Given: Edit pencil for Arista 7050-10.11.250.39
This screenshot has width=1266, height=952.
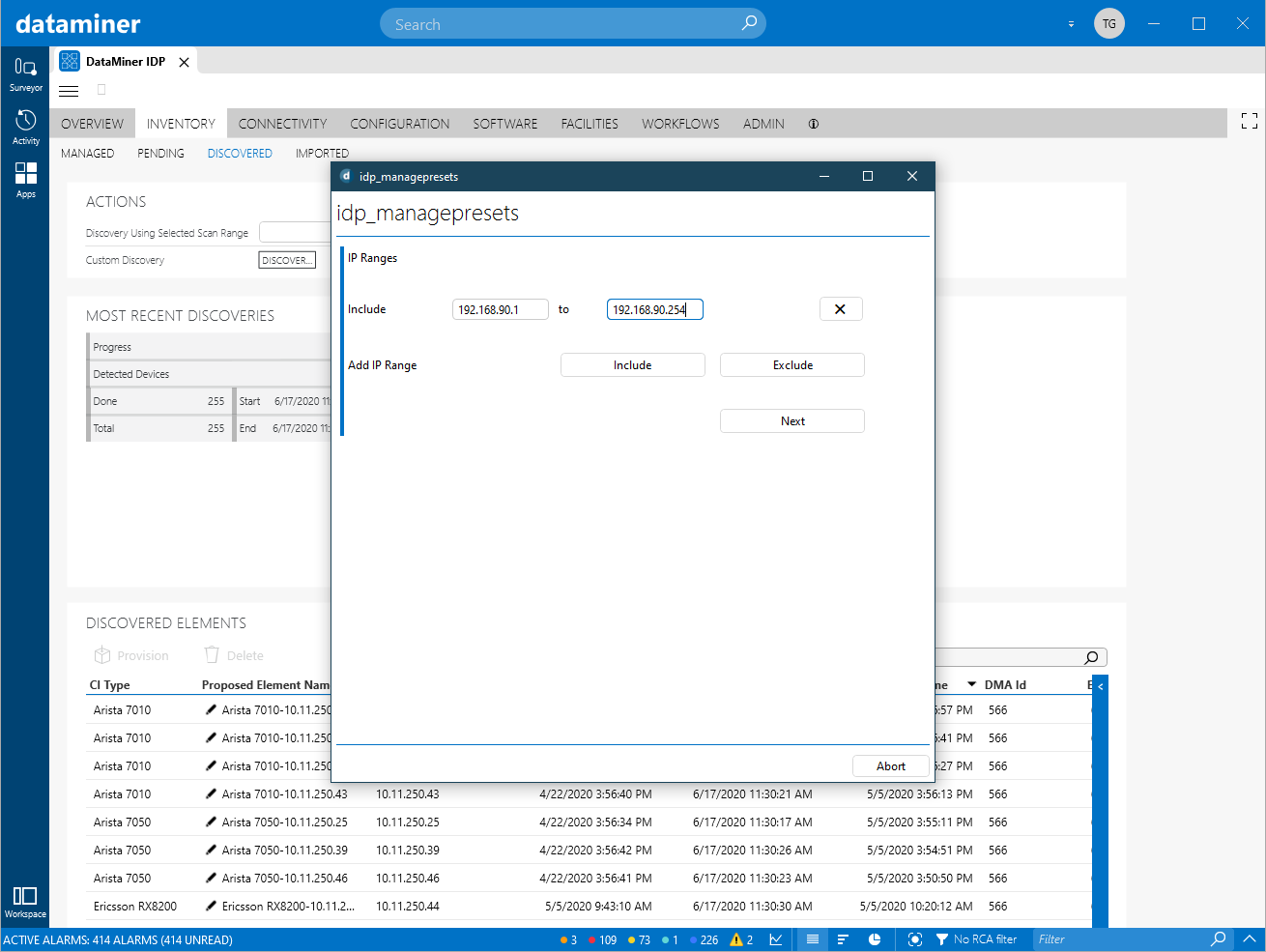Looking at the screenshot, I should (212, 851).
